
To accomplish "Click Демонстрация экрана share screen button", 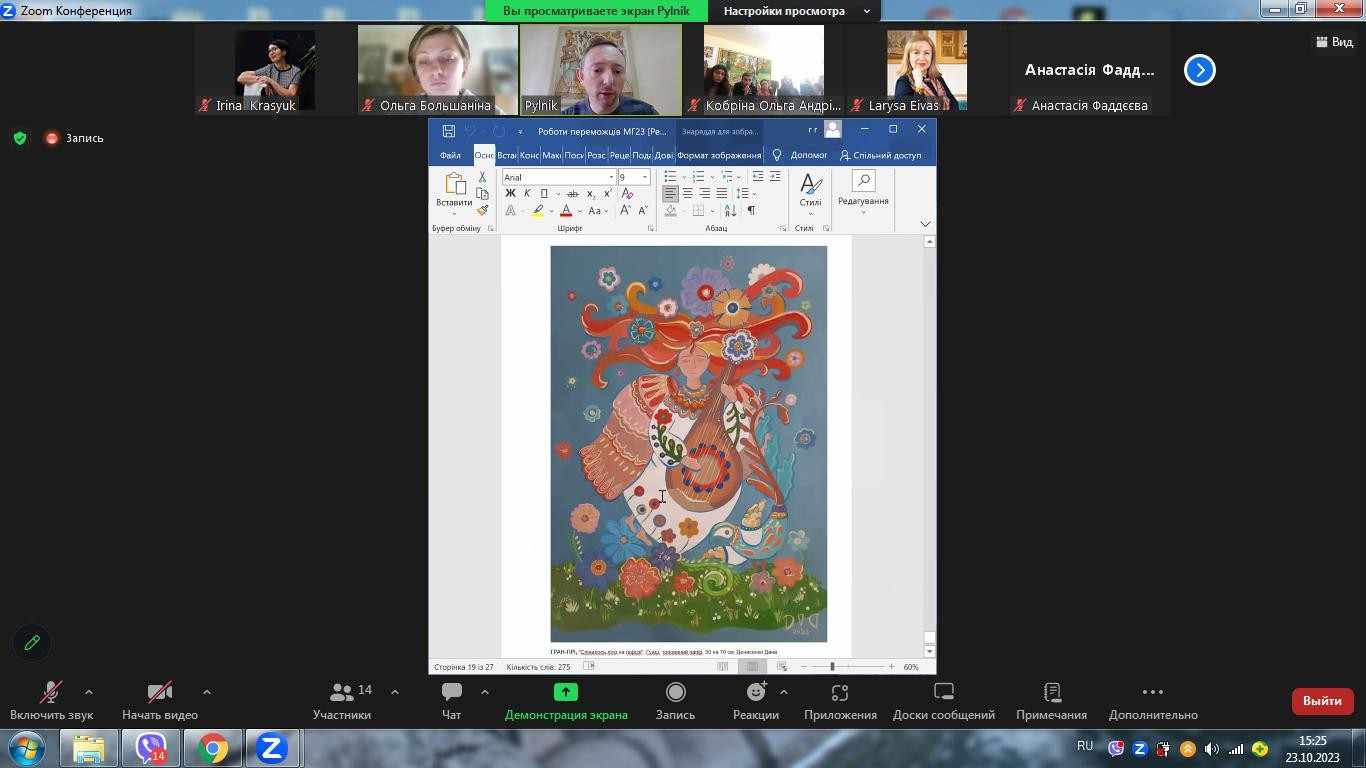I will tap(566, 701).
